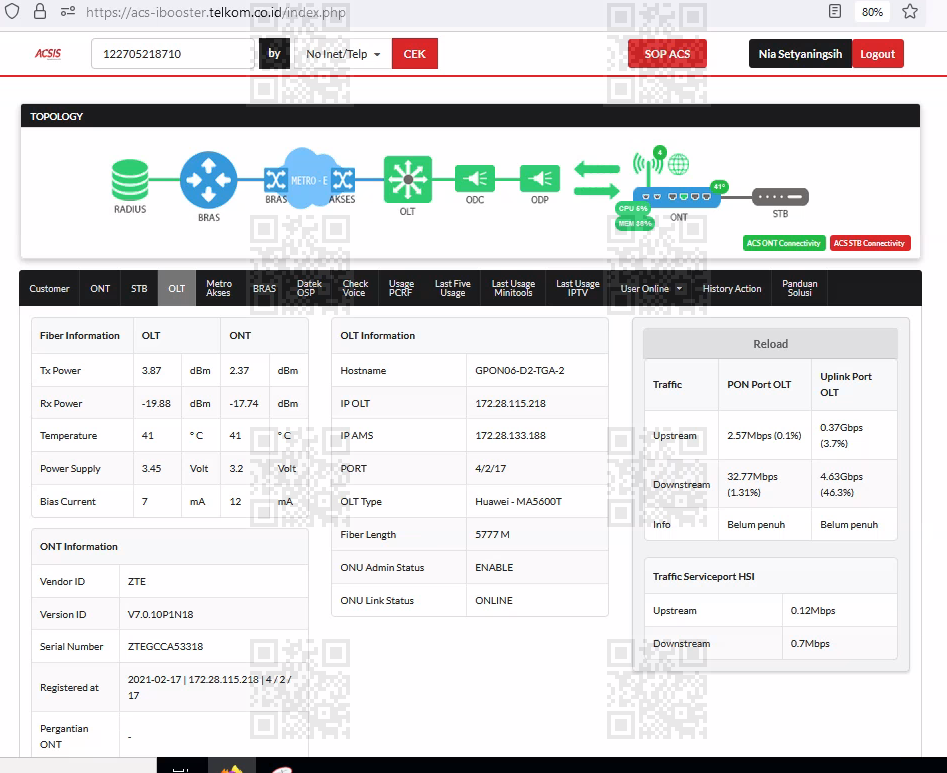The height and width of the screenshot is (773, 947).
Task: Click the WiFi antenna icon above ONT
Action: [648, 166]
